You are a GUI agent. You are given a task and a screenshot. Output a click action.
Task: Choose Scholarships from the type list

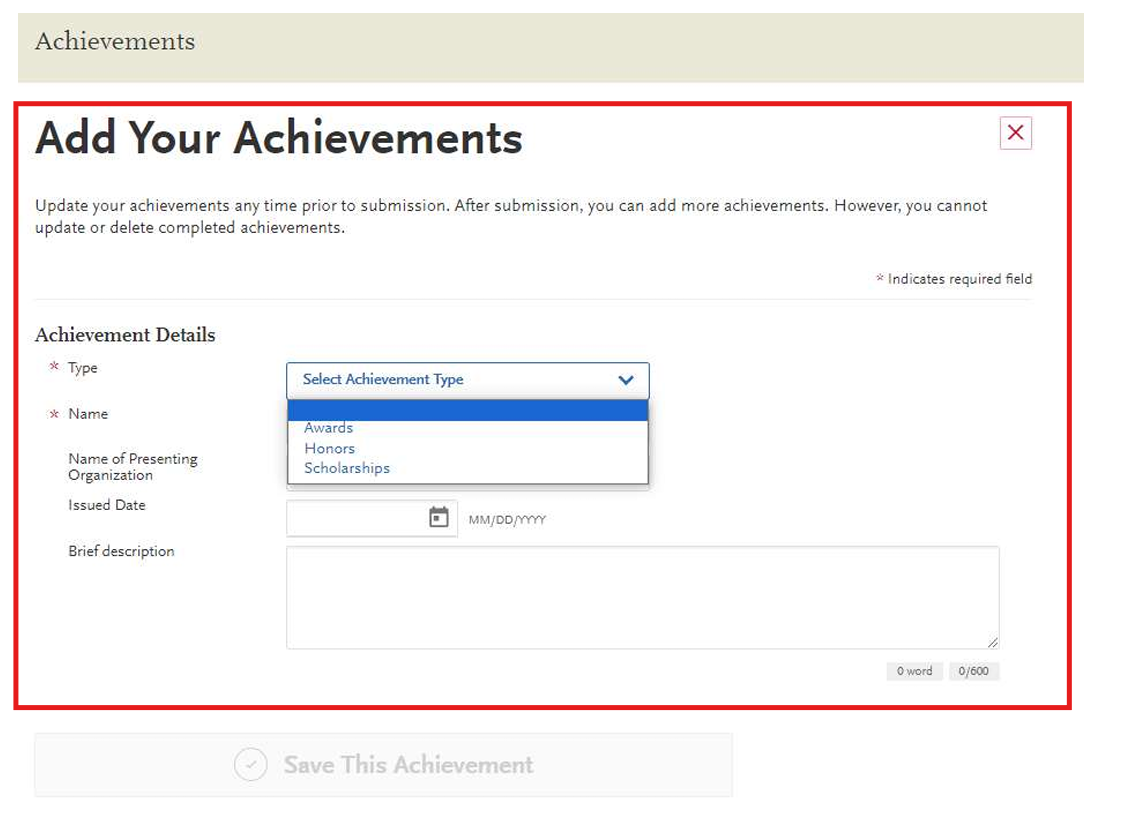click(347, 468)
